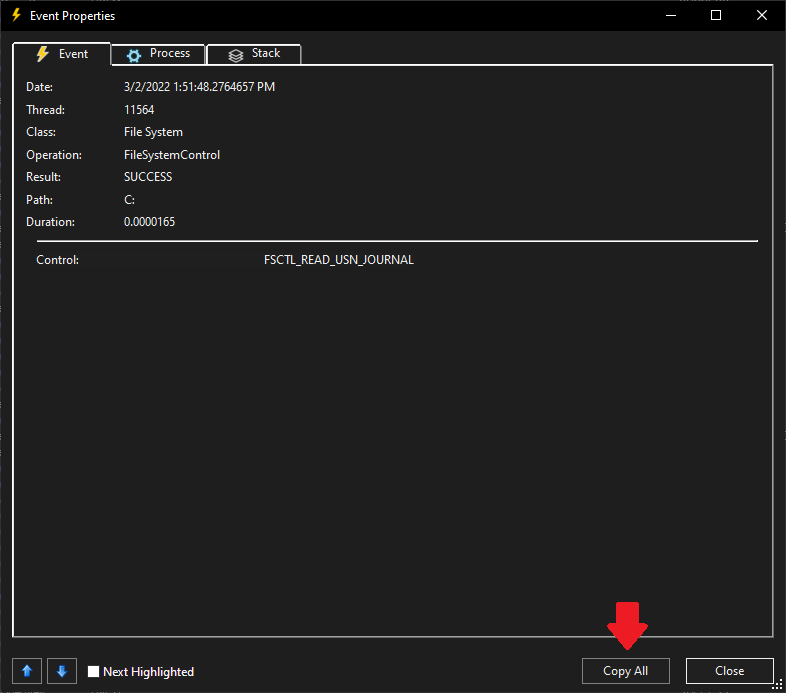Click the window resize grip
Image resolution: width=786 pixels, height=693 pixels.
tap(777, 684)
